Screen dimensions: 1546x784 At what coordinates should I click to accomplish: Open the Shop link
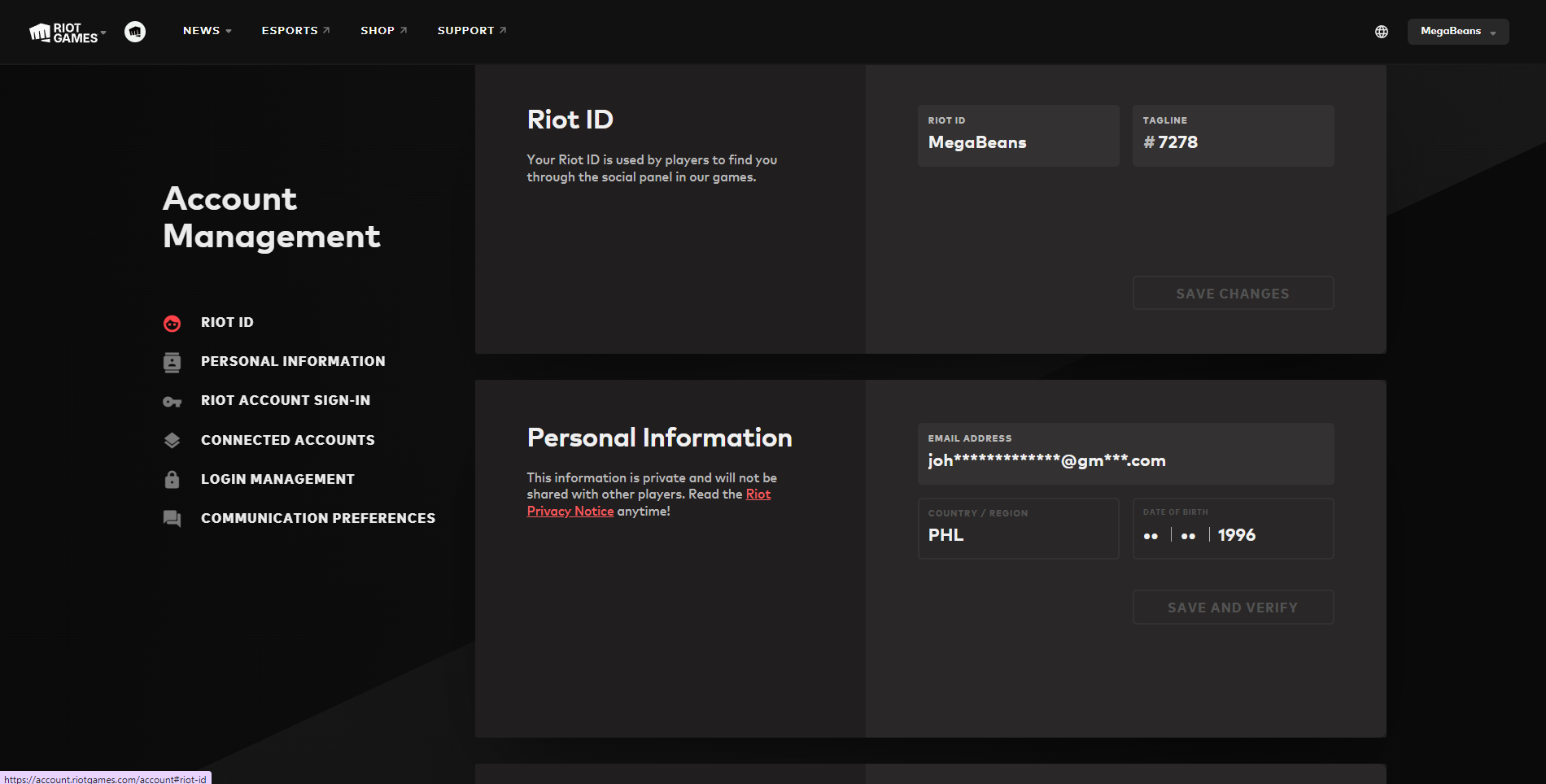(x=383, y=31)
